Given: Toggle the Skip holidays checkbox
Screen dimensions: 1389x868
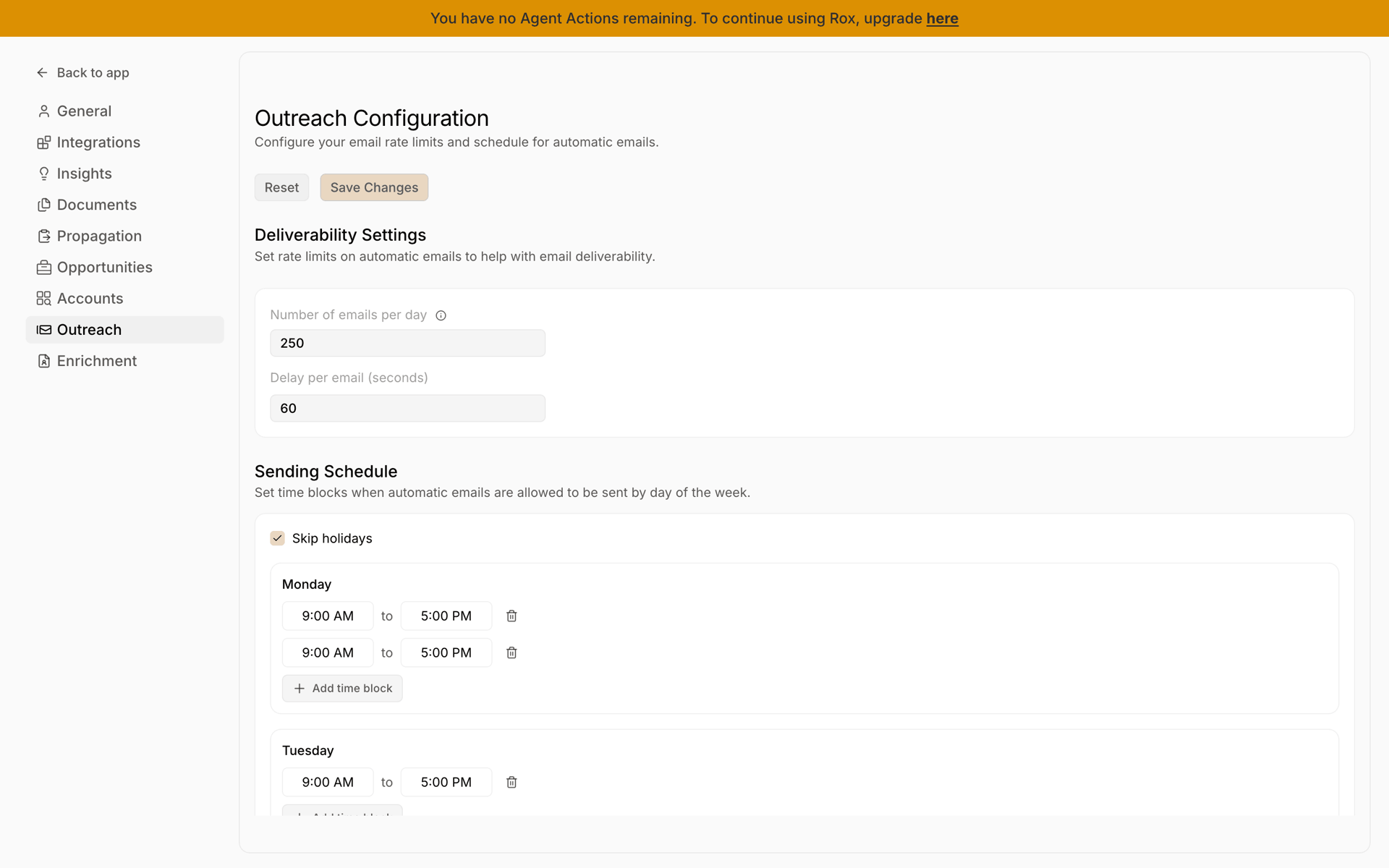Looking at the screenshot, I should tap(277, 538).
